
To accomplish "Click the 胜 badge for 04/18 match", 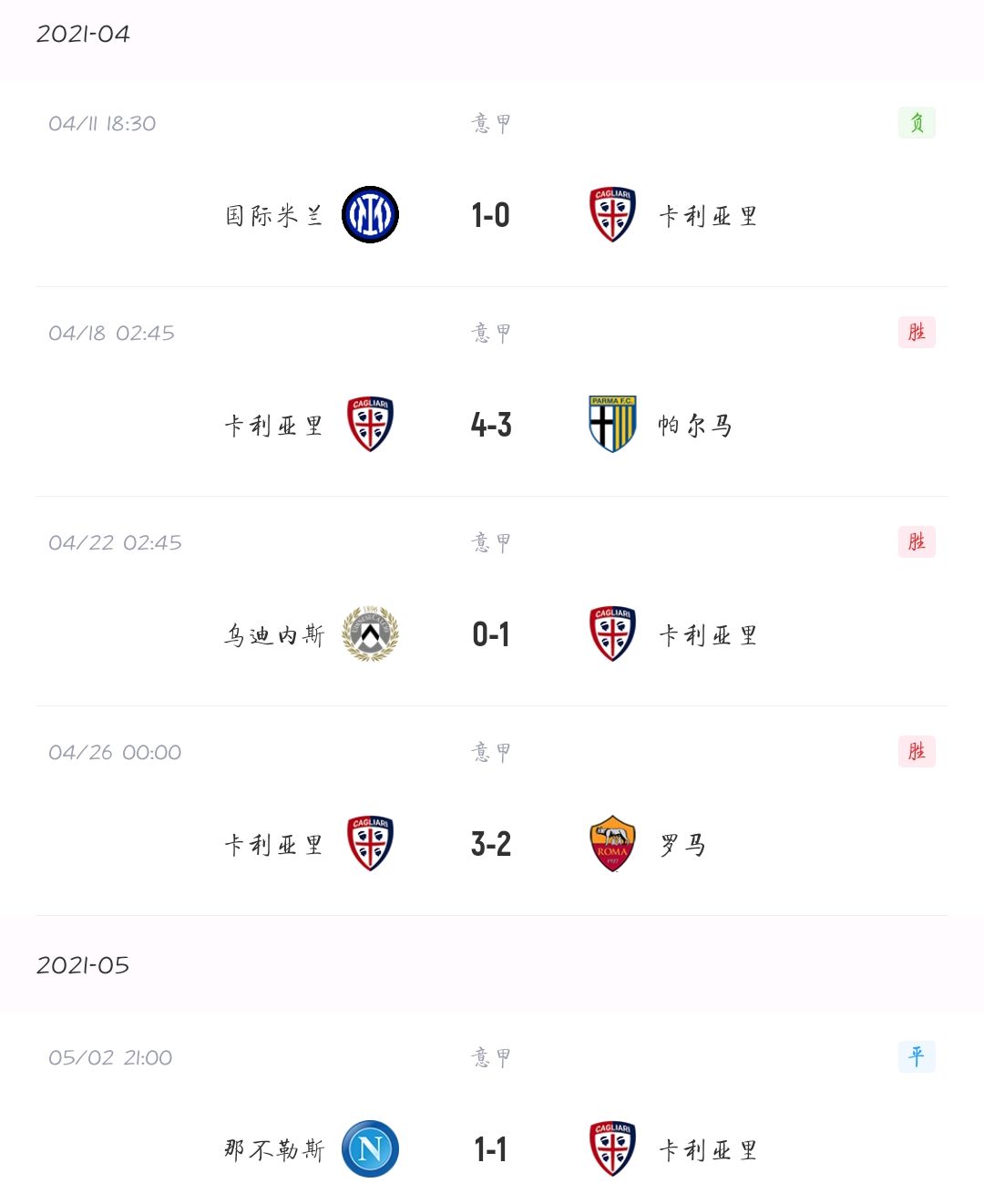I will 917,332.
